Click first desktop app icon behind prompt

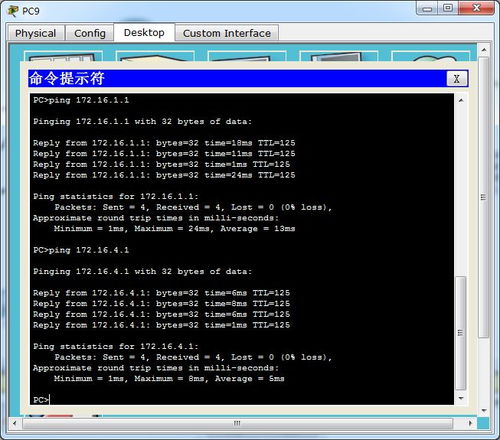[63, 56]
